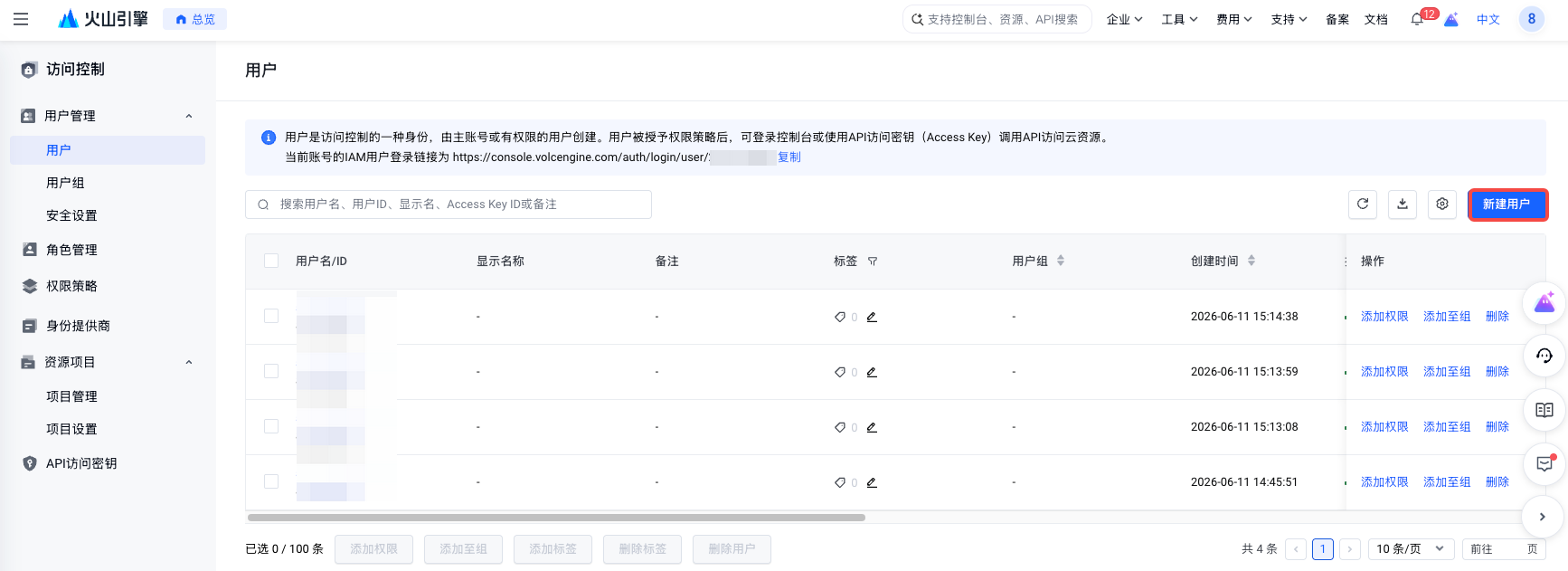
Task: Open the notification bell with 12 badge
Action: point(1417,19)
